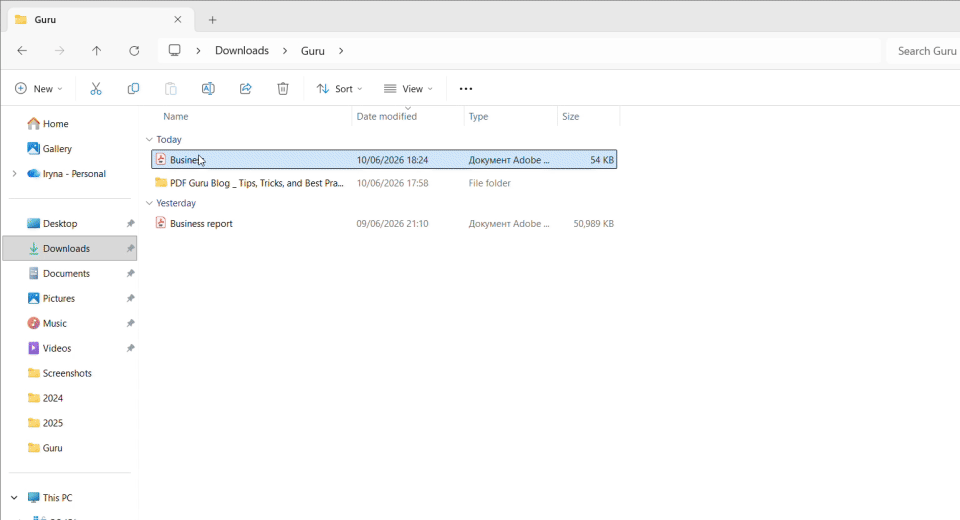
Task: Sort by the Type column header
Action: 478,116
